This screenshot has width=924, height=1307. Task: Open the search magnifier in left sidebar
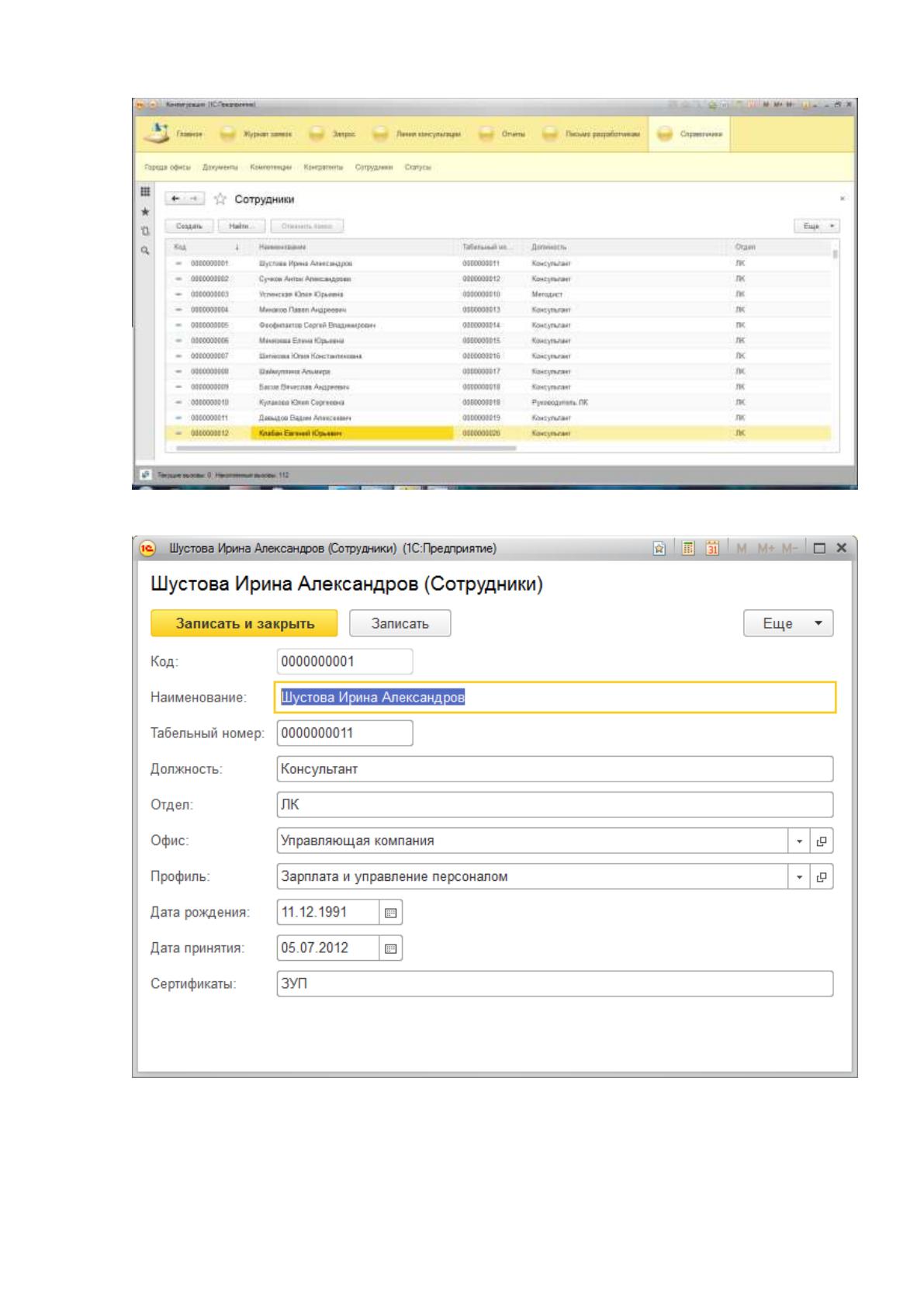pyautogui.click(x=144, y=251)
